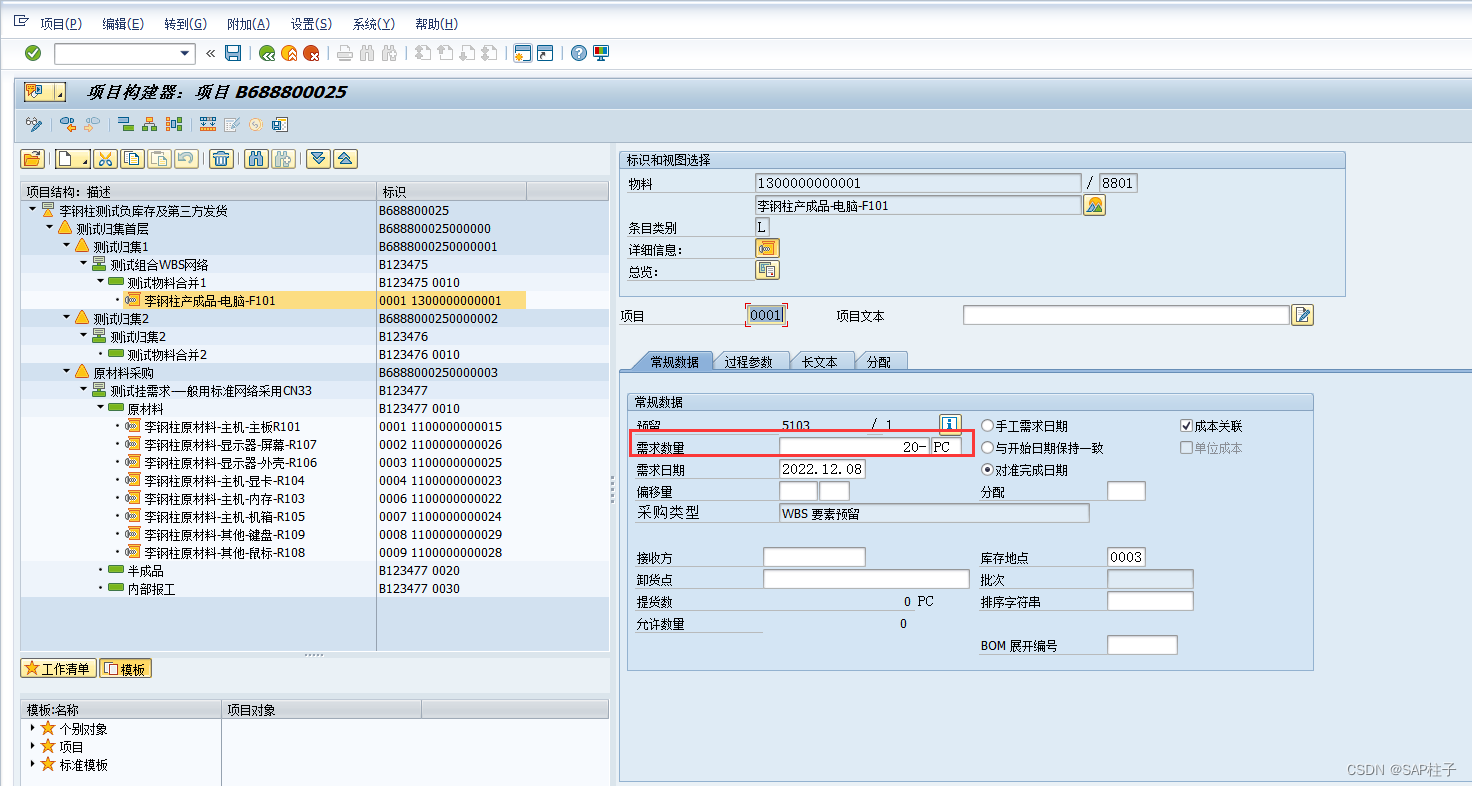Toggle display/change glasses-pencil icon

[x=34, y=124]
